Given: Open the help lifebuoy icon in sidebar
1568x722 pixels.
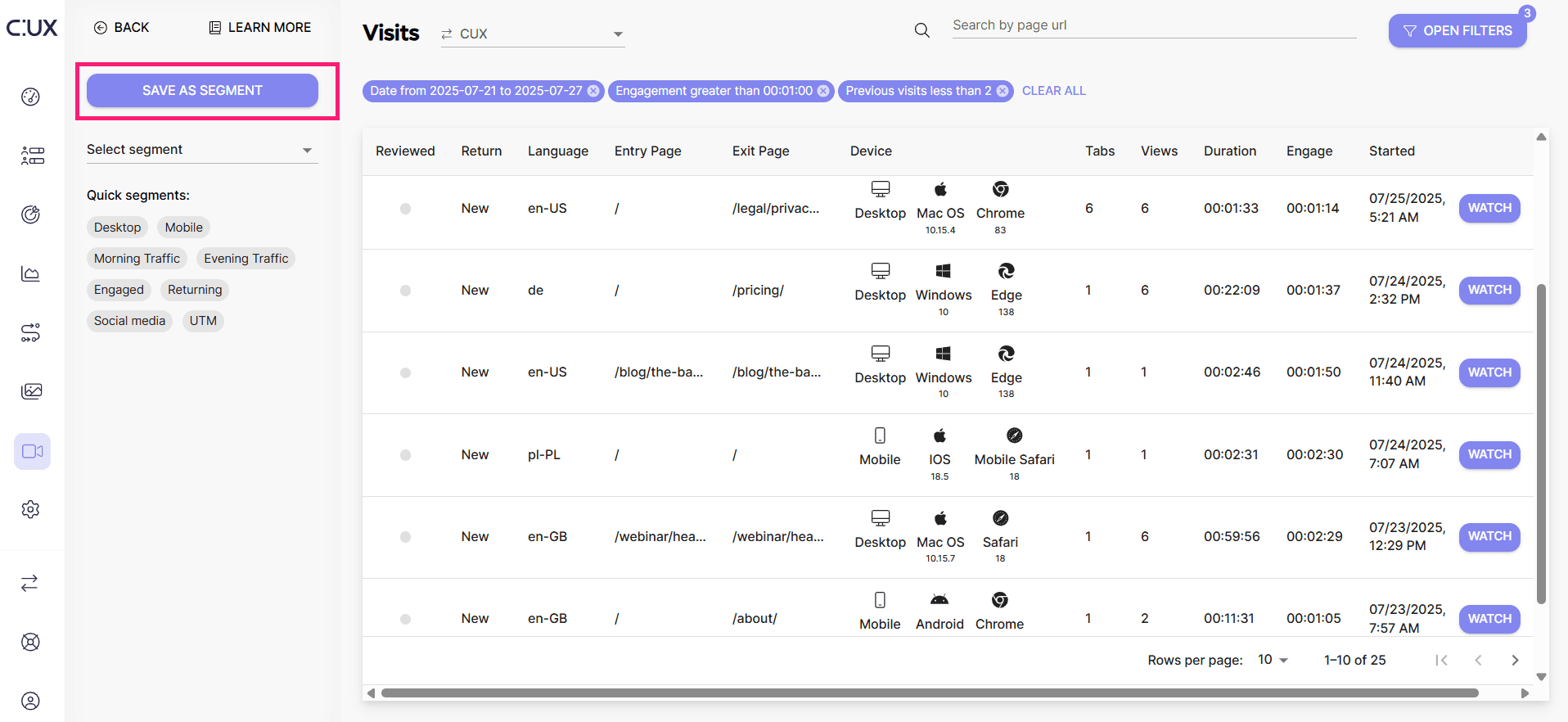Looking at the screenshot, I should pyautogui.click(x=30, y=642).
